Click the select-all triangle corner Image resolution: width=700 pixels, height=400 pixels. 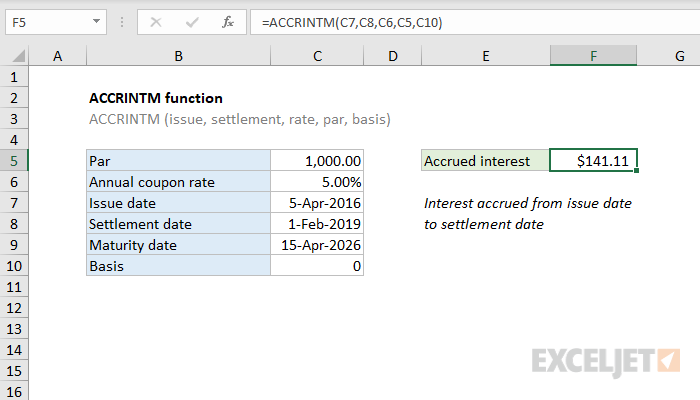click(x=19, y=56)
